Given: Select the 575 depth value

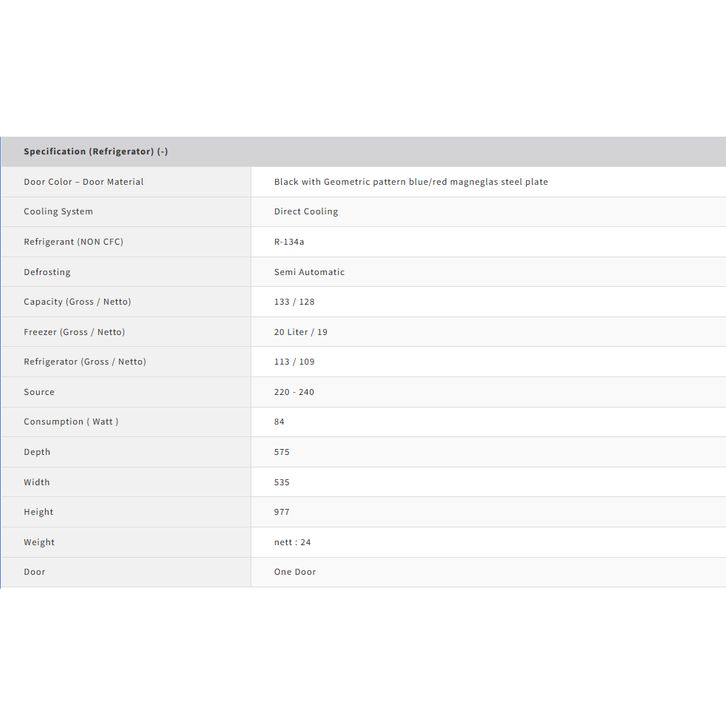Looking at the screenshot, I should point(282,452).
